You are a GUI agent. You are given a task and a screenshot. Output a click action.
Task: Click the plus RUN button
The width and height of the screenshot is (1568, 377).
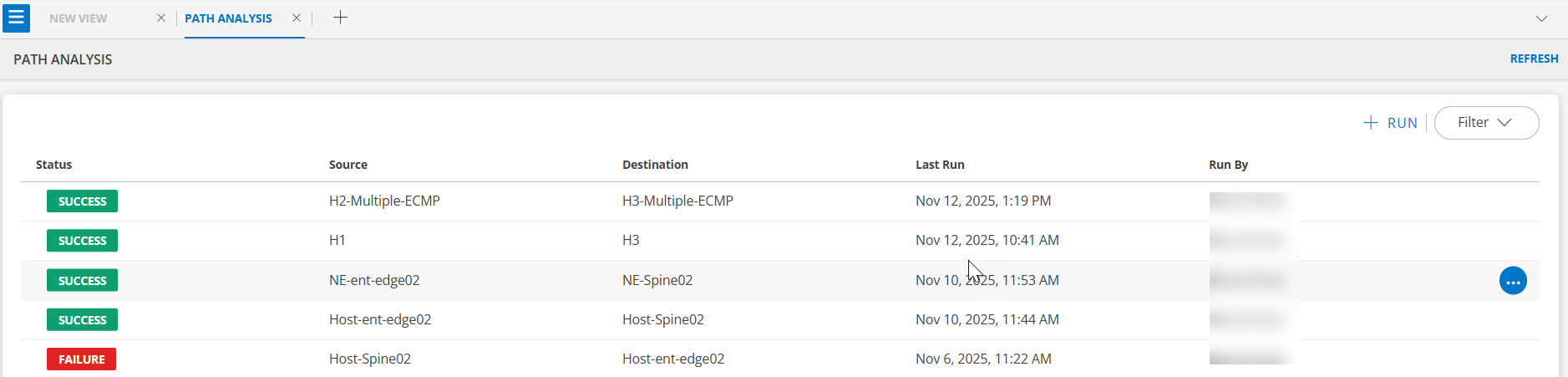[1391, 123]
